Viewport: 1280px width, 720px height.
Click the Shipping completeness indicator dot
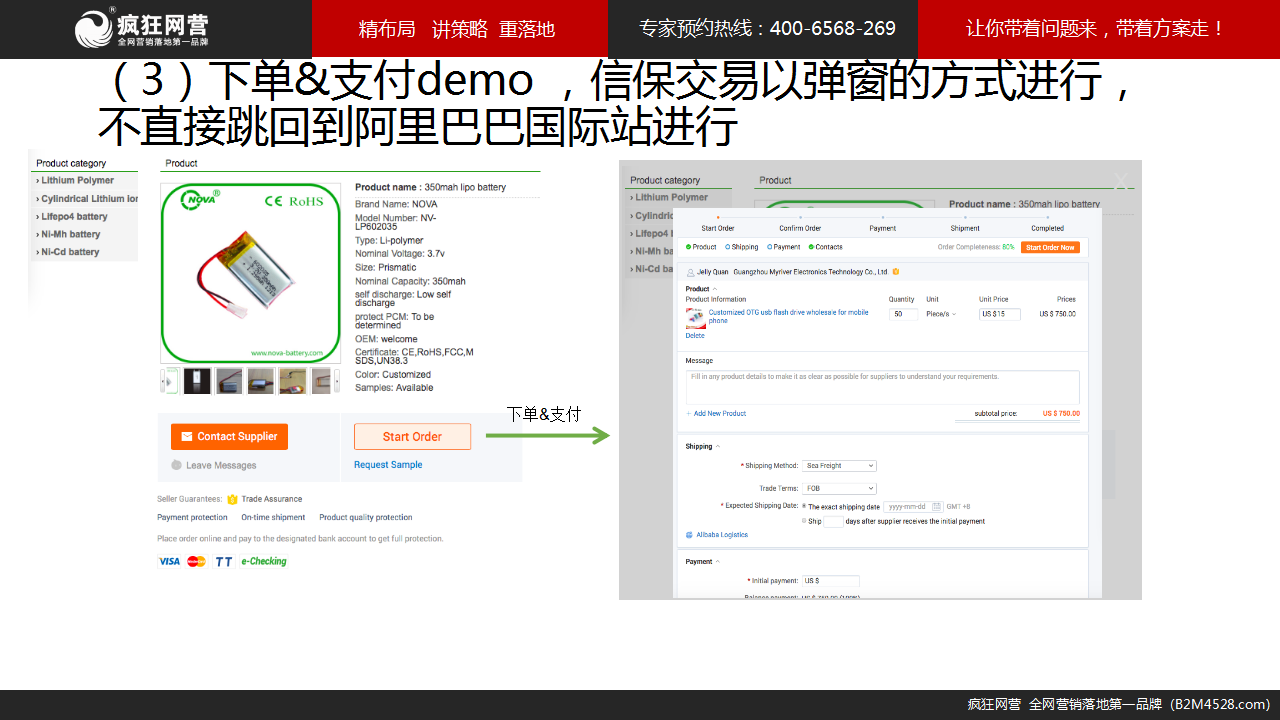[x=727, y=247]
